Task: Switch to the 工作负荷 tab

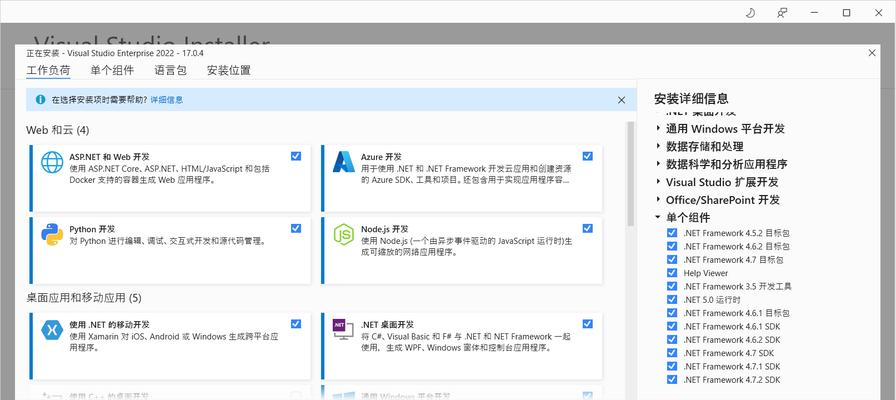Action: click(48, 71)
